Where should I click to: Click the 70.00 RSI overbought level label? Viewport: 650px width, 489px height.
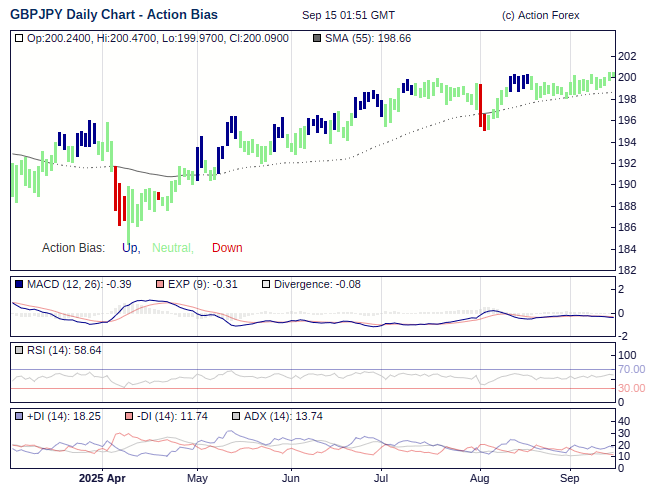tap(630, 369)
